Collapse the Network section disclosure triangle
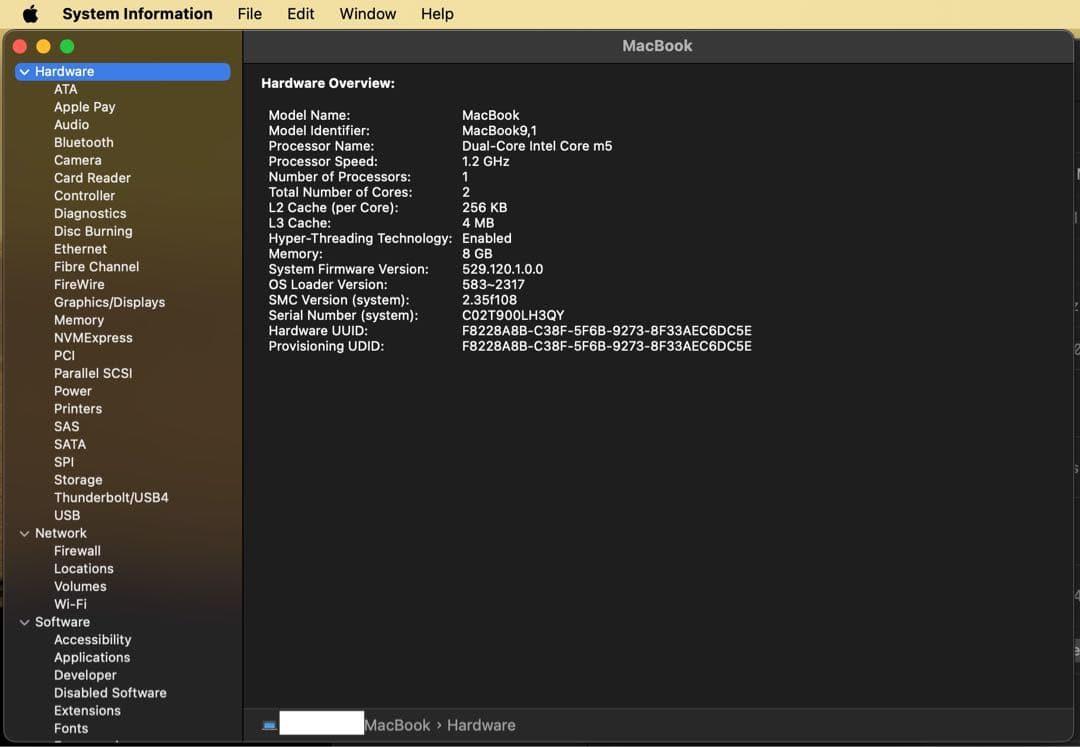 coord(24,533)
